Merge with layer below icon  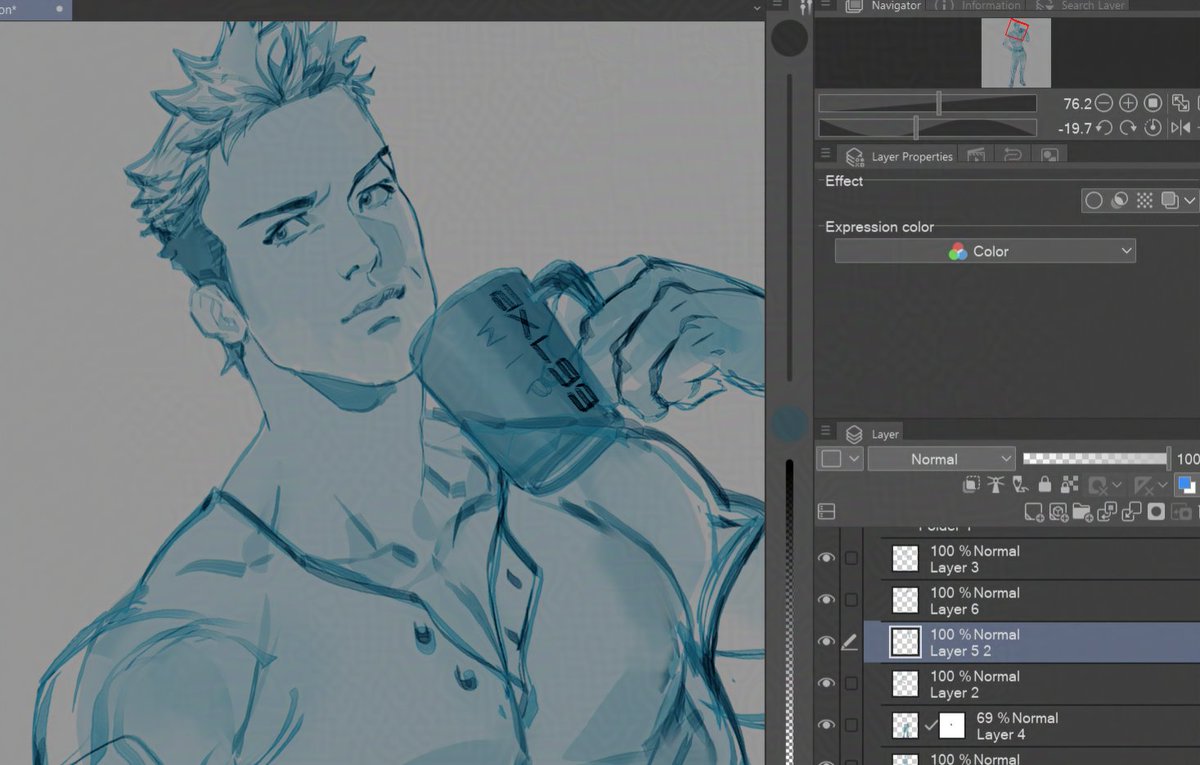coord(1132,512)
